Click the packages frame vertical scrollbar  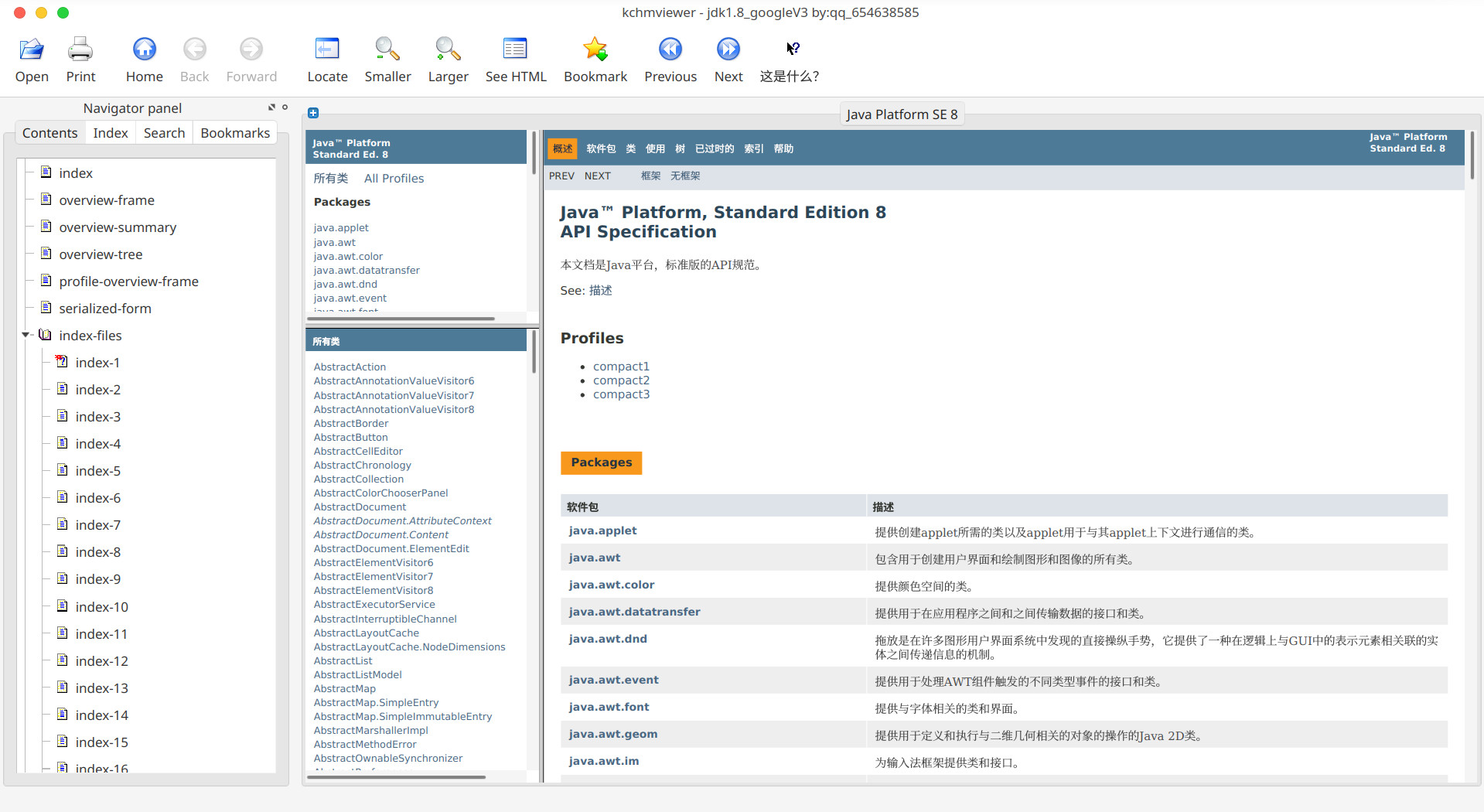pos(534,152)
